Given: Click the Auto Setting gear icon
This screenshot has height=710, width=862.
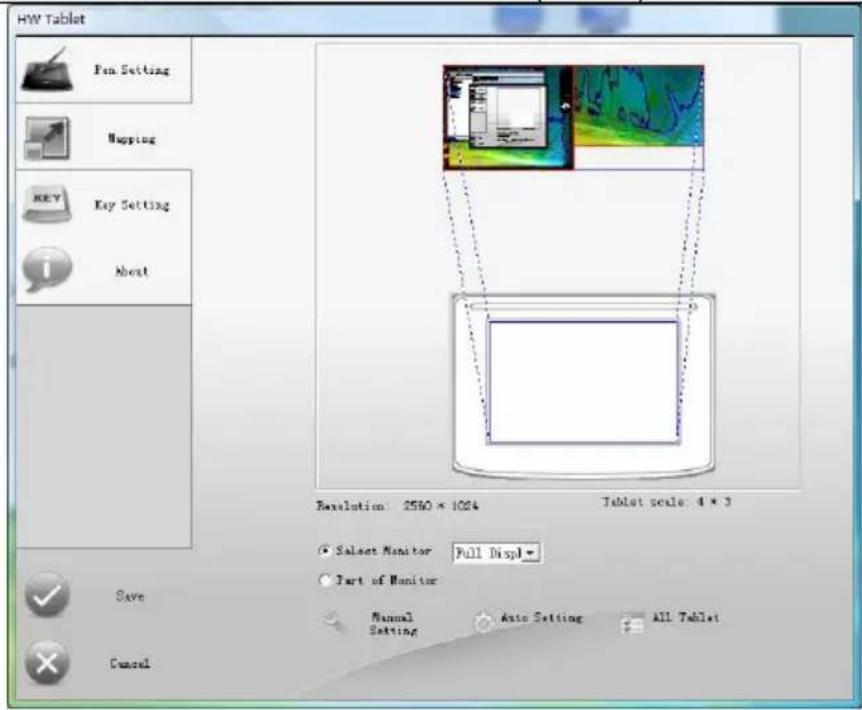Looking at the screenshot, I should pyautogui.click(x=483, y=622).
